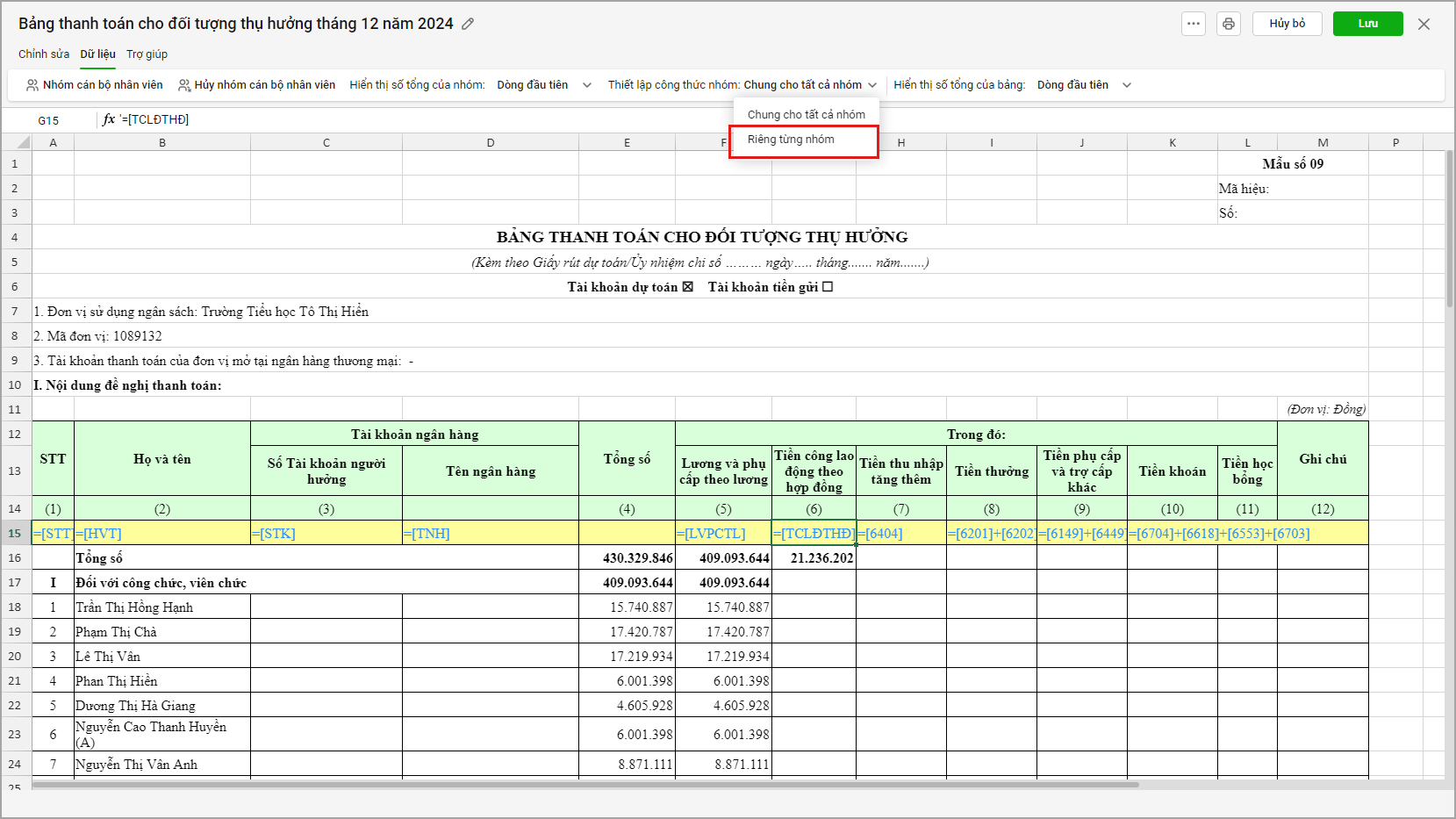Click the pencil icon to rename the table title
Viewport: 1456px width, 819px height.
coord(468,24)
